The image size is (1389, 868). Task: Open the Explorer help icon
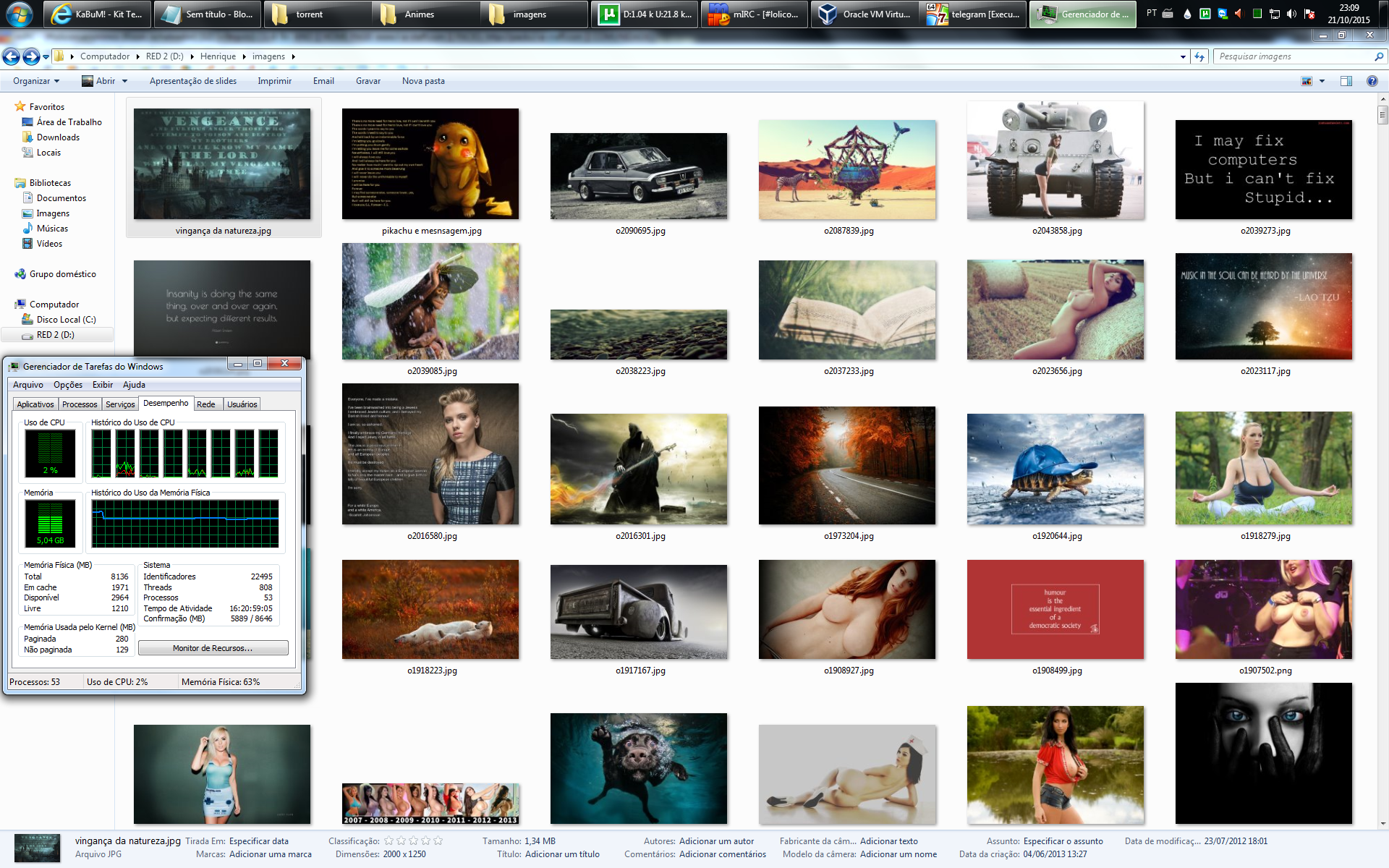point(1372,81)
